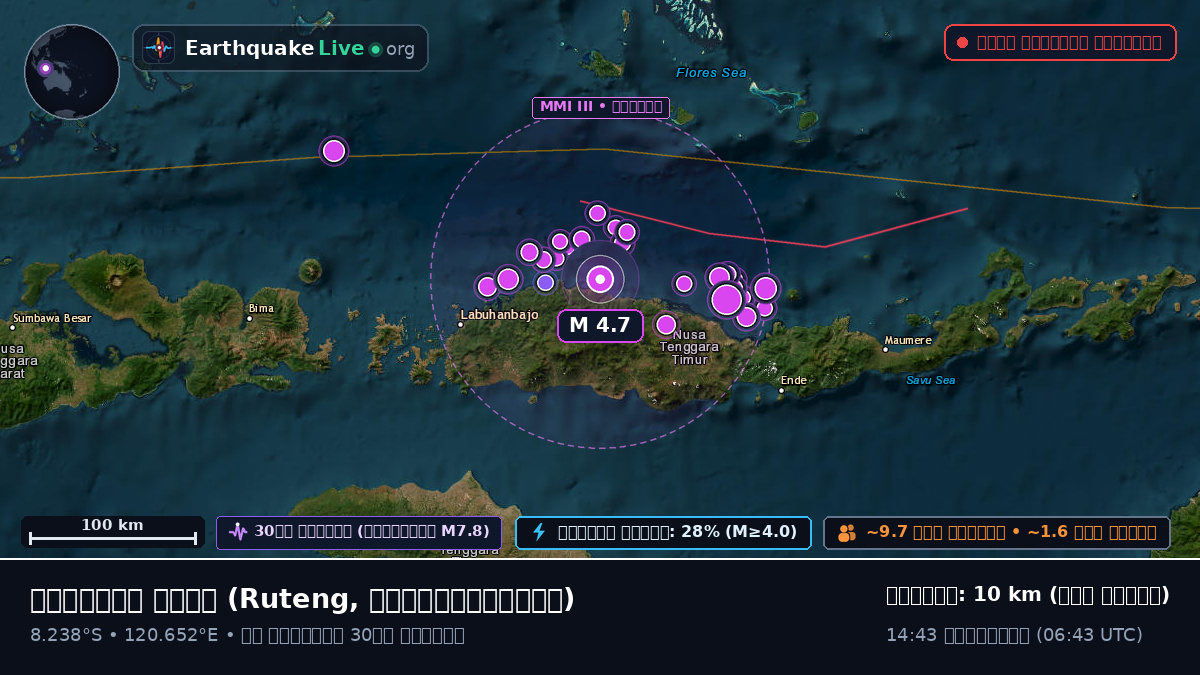The image size is (1200, 675).
Task: Click the green dot in the Live.org logo
Action: click(375, 49)
